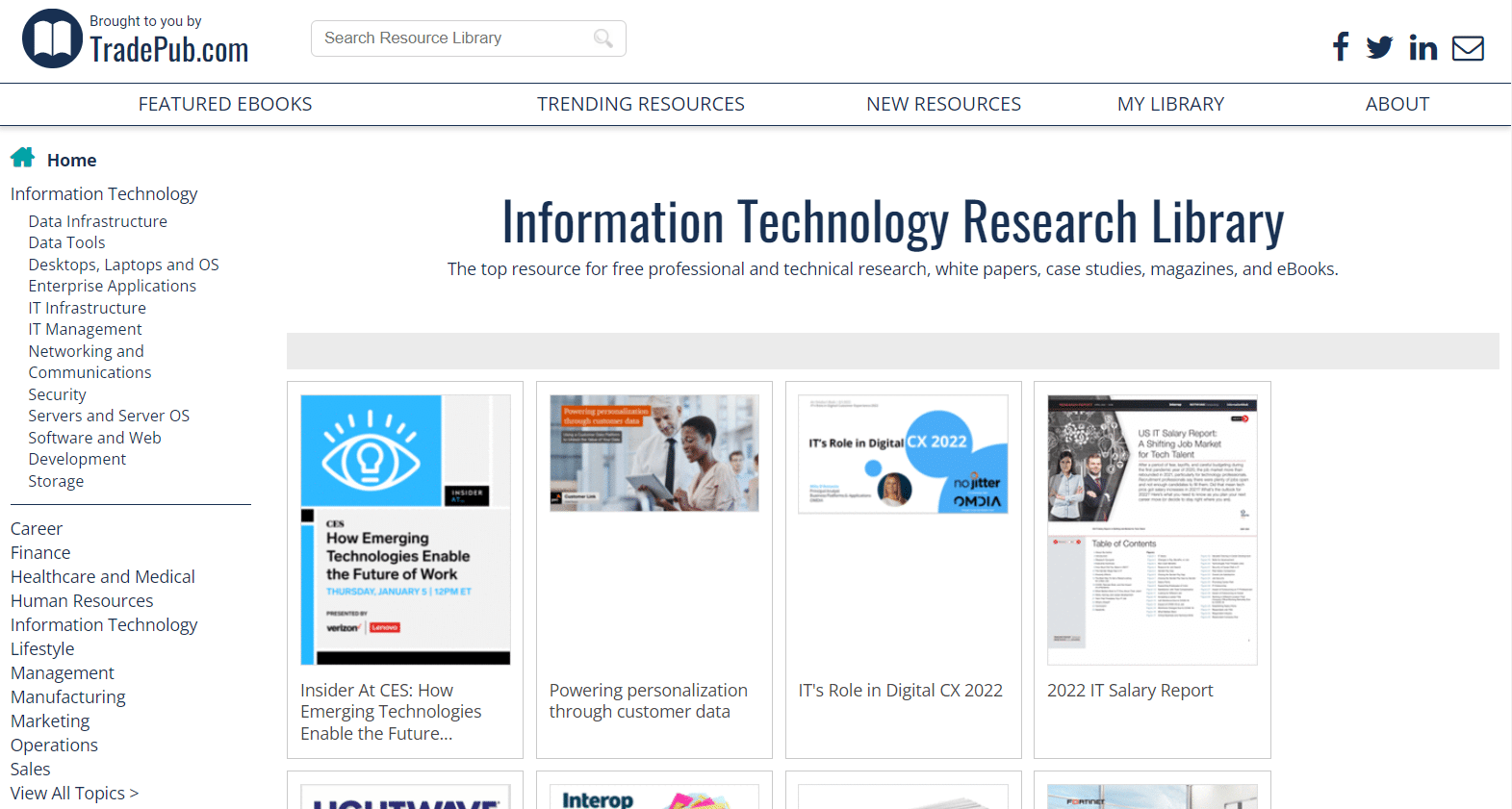Open the Lifestyle topic
Image resolution: width=1512 pixels, height=809 pixels.
[42, 648]
